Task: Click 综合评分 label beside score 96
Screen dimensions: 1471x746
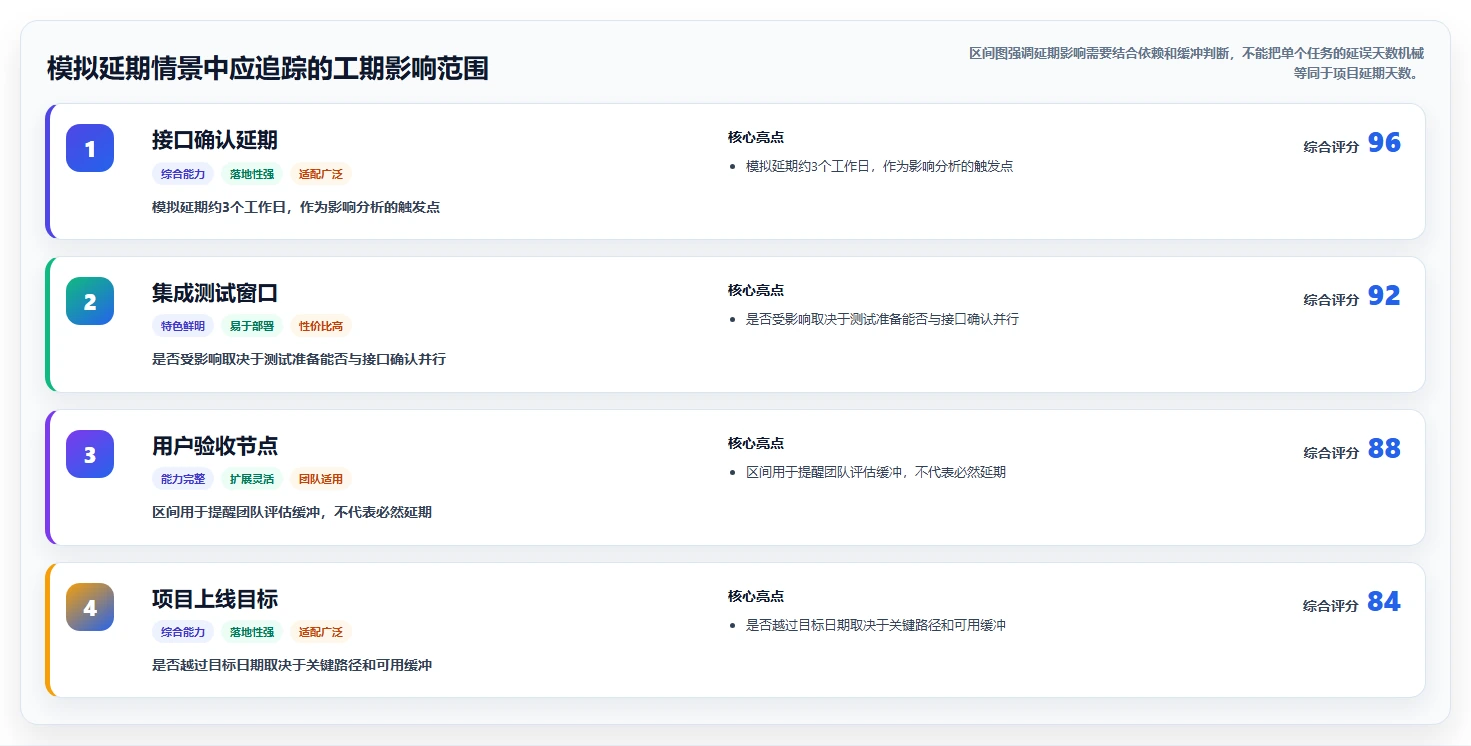Action: [x=1331, y=147]
